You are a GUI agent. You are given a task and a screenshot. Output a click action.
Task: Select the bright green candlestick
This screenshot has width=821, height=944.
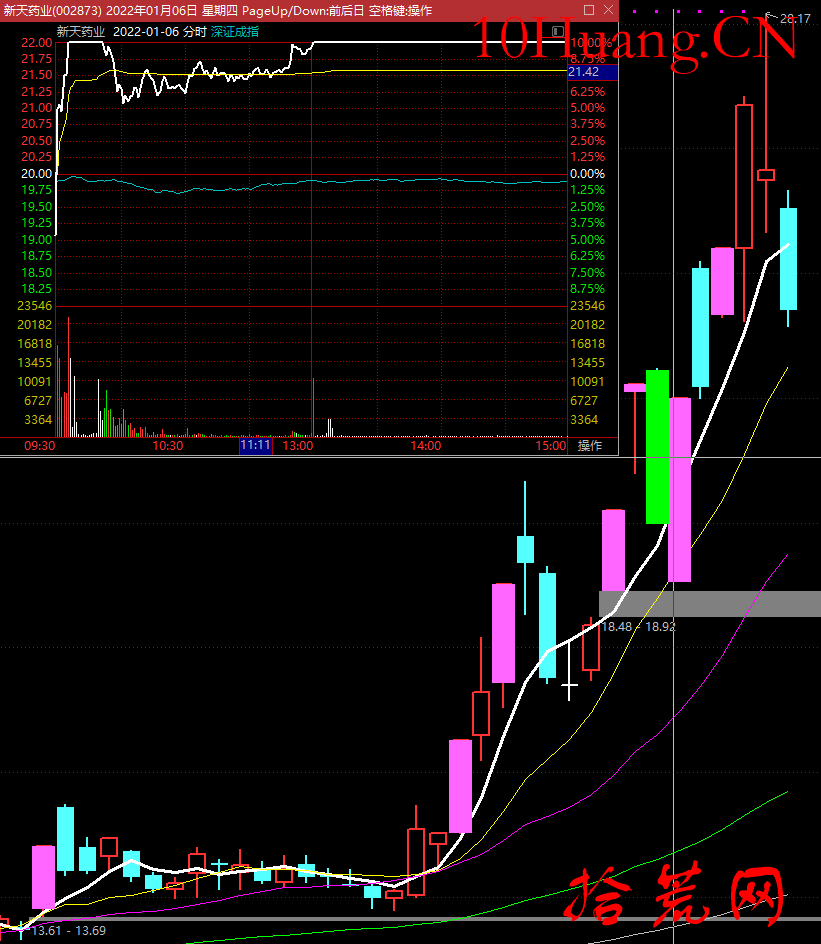tap(657, 446)
